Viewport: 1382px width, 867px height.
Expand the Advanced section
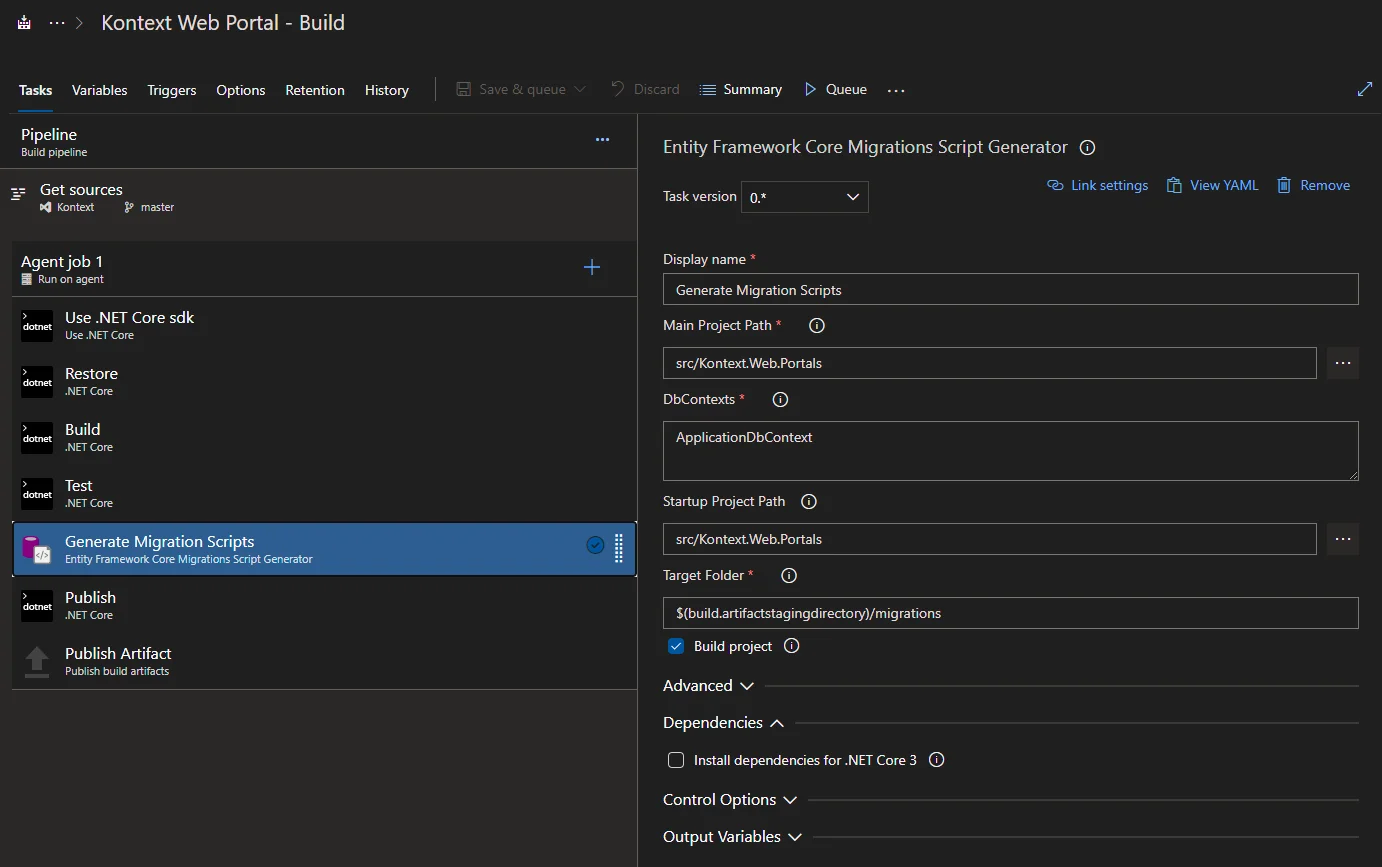pos(709,686)
